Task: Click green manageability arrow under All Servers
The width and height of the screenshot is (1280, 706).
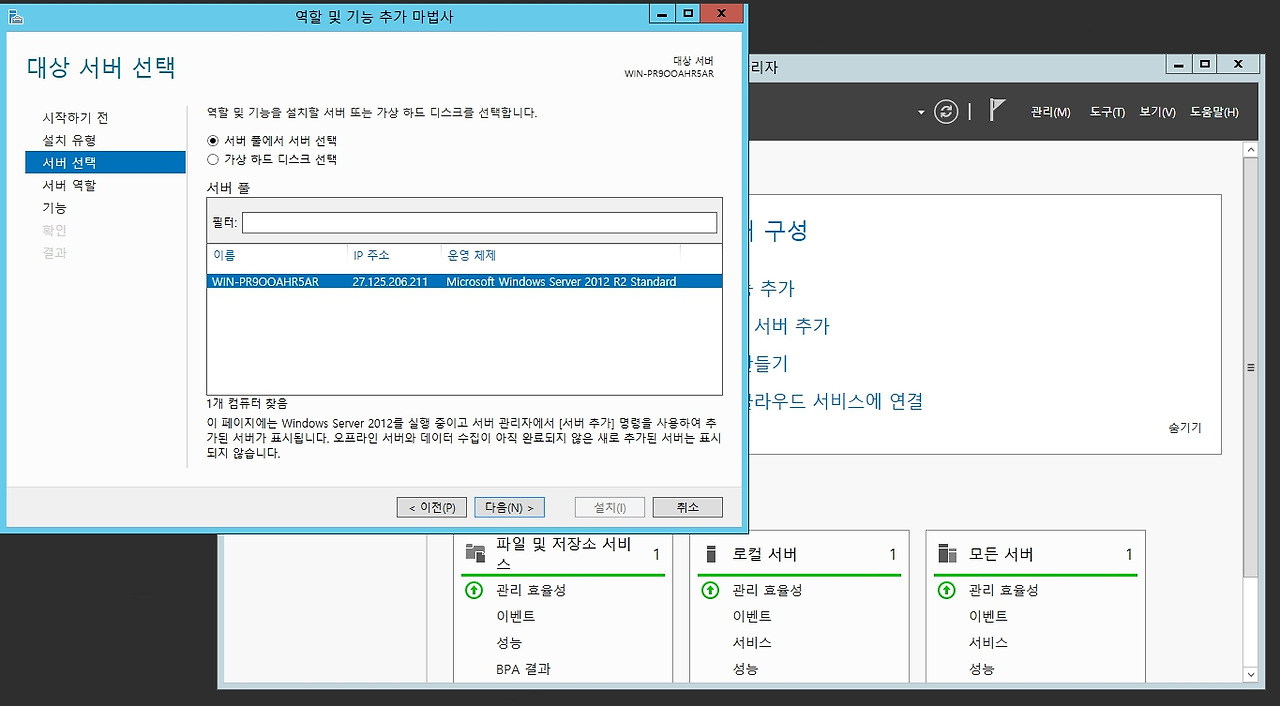Action: click(x=946, y=590)
